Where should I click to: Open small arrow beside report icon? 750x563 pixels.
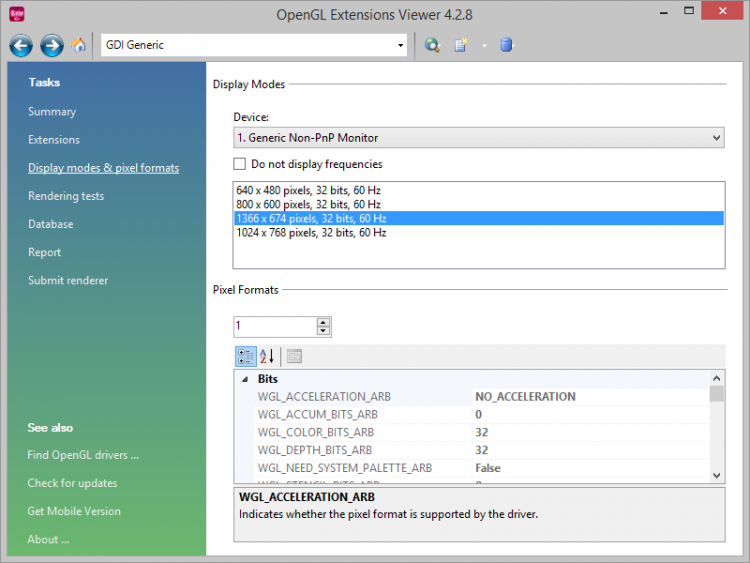tap(485, 46)
